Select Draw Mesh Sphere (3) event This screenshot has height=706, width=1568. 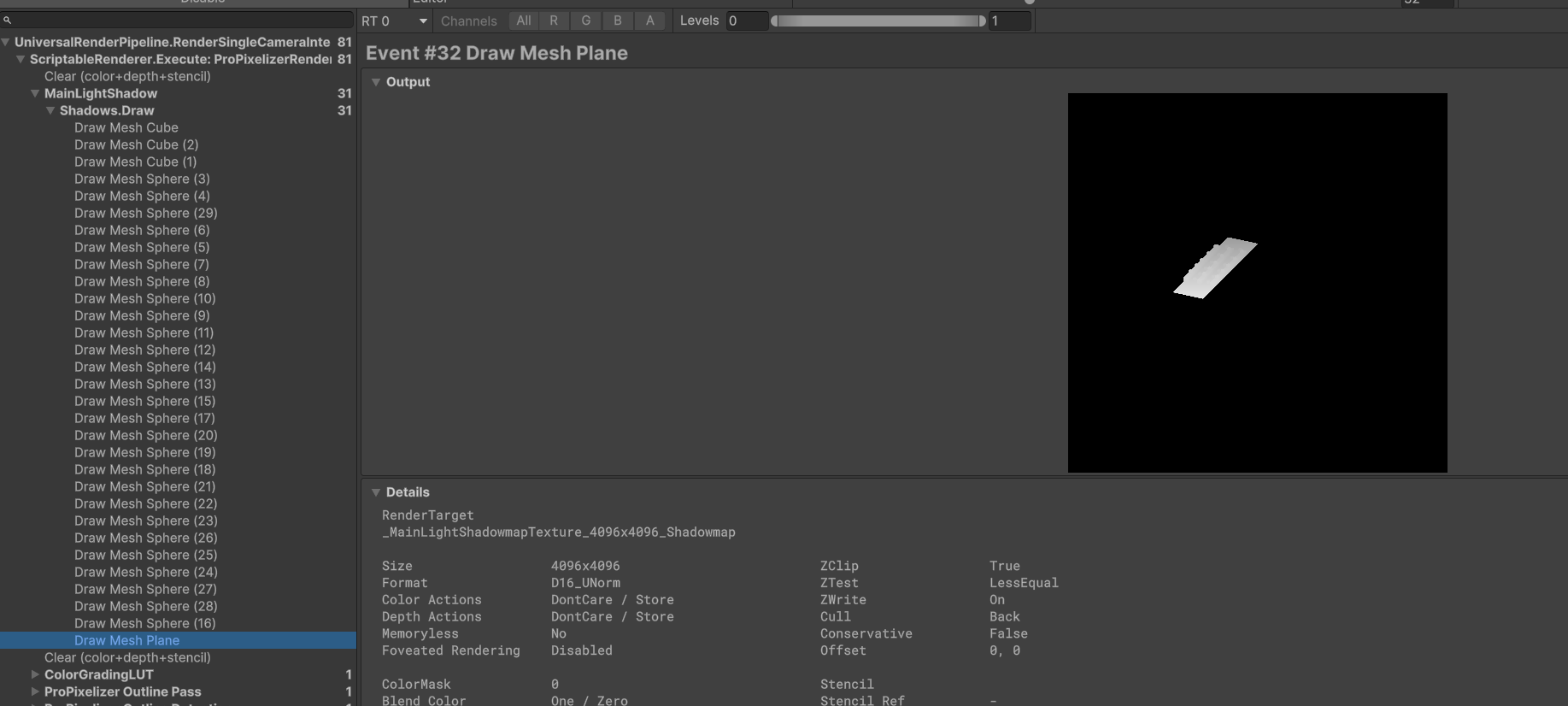142,179
